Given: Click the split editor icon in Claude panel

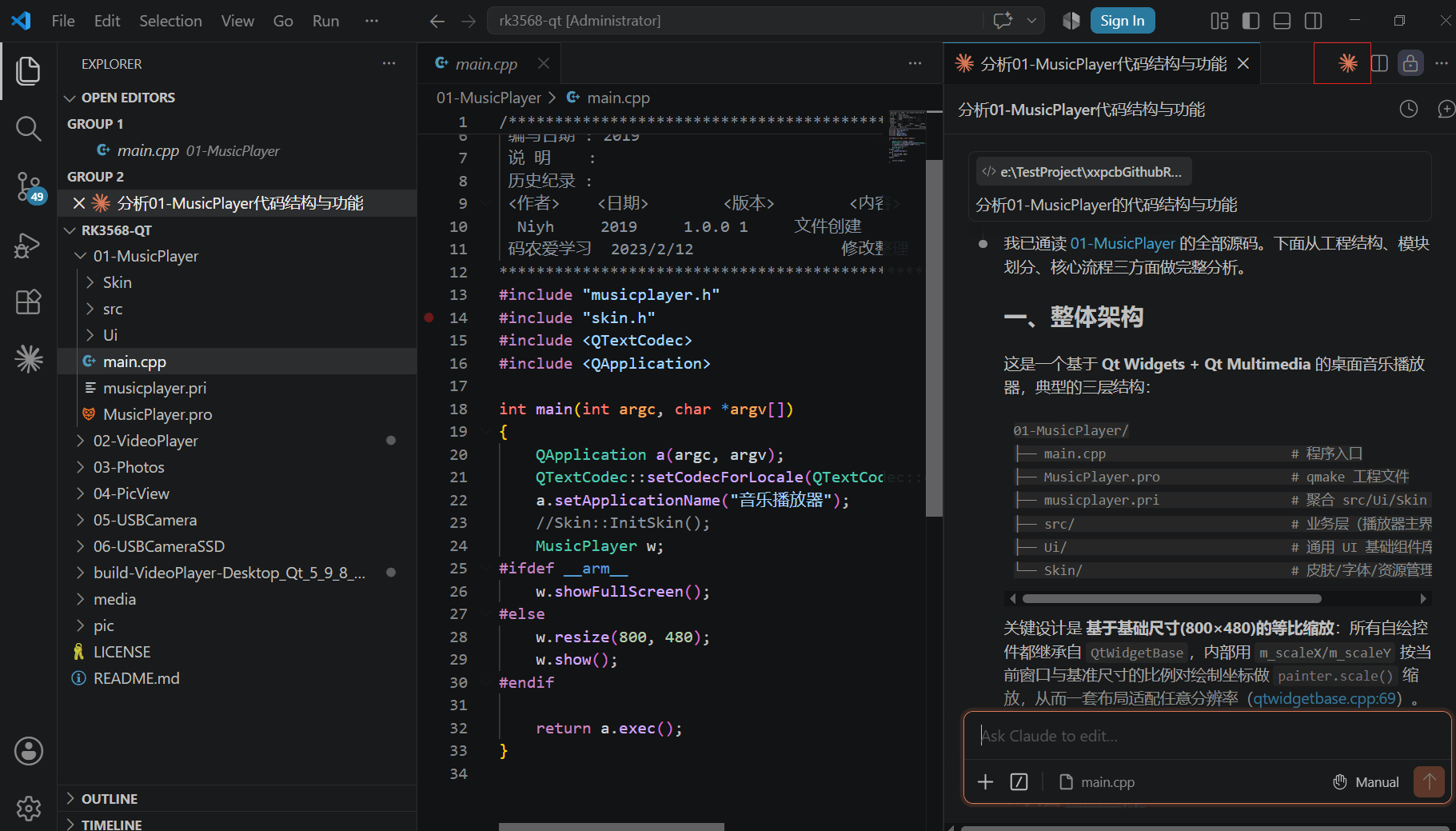Looking at the screenshot, I should (1379, 63).
